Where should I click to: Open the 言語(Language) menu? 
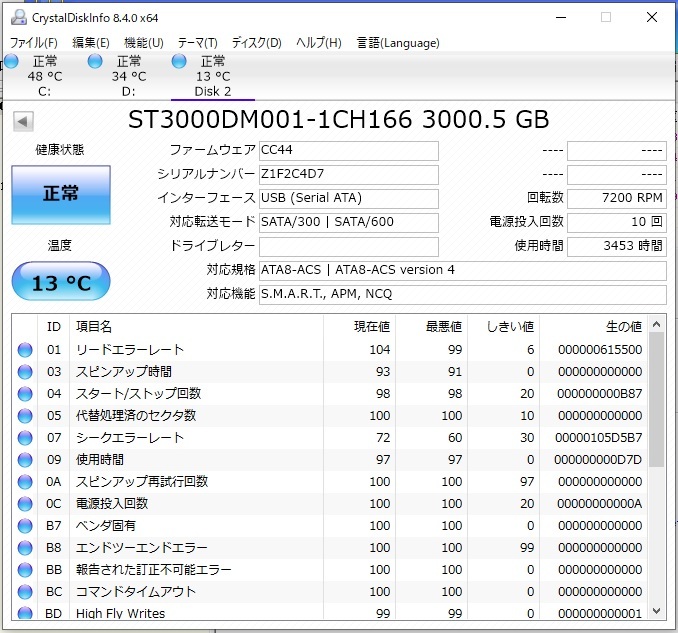click(x=398, y=43)
